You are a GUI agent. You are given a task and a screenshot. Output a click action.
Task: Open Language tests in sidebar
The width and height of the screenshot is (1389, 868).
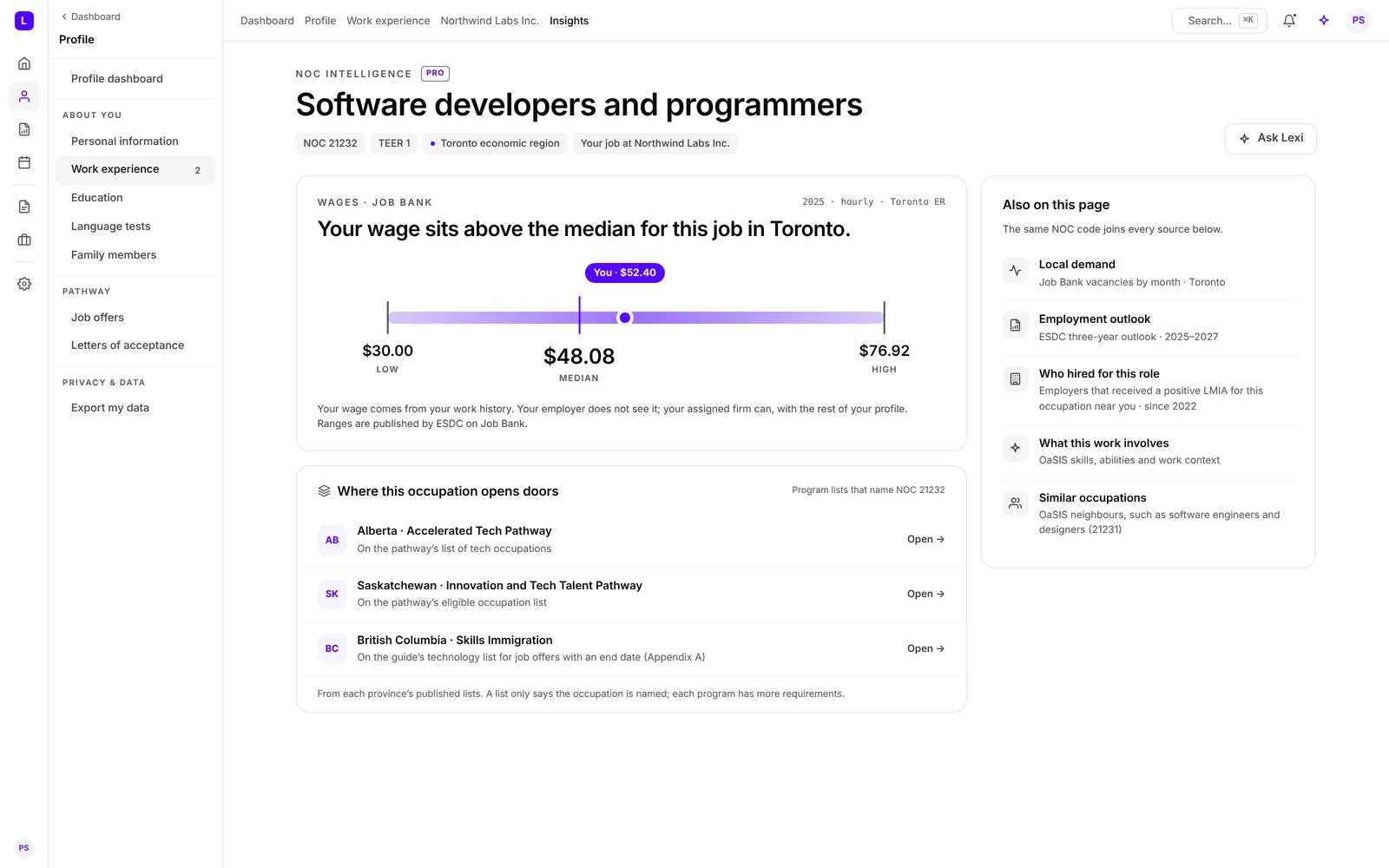[135, 227]
